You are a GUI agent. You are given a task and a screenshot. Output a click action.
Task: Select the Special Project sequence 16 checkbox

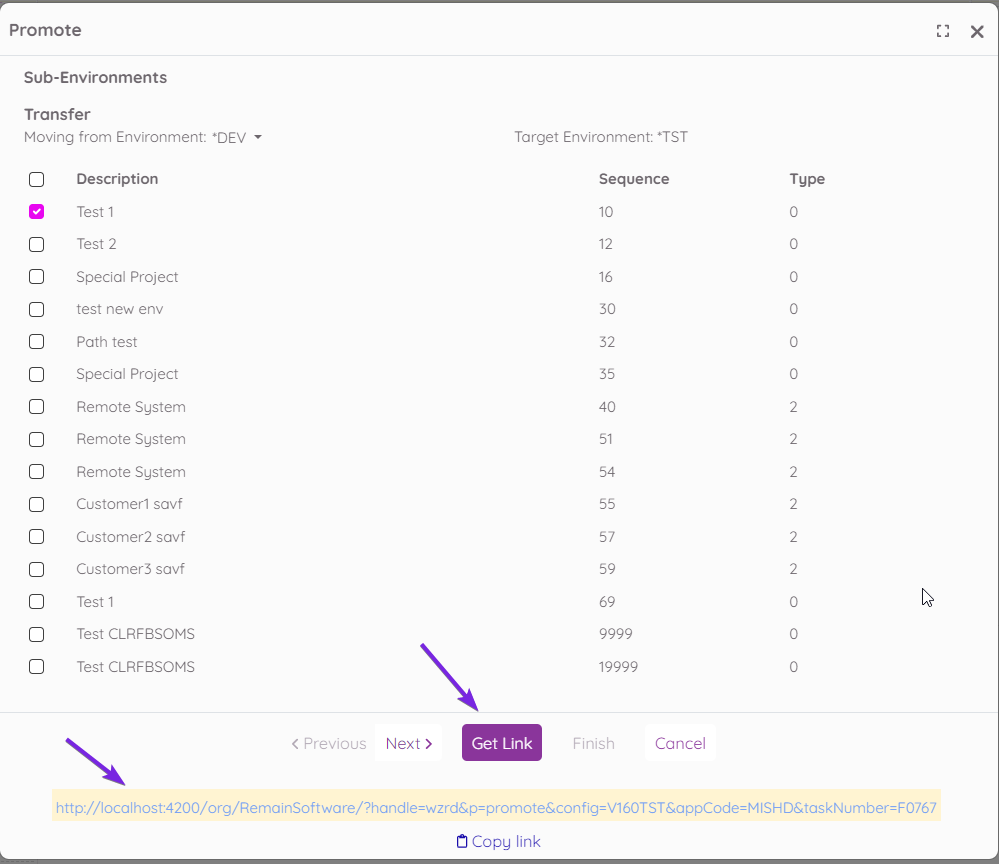pyautogui.click(x=37, y=277)
